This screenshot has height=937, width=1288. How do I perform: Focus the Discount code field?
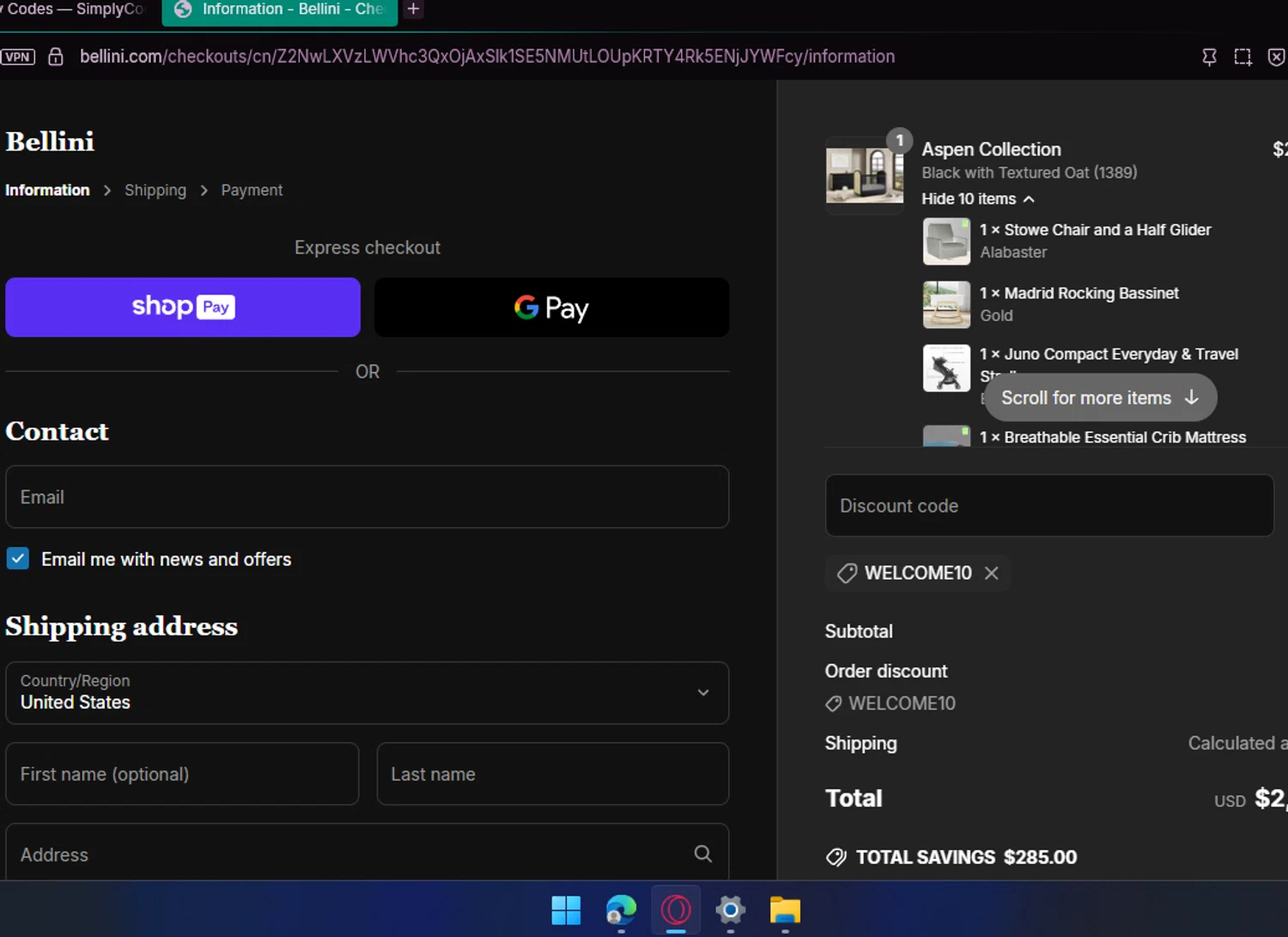click(x=1049, y=506)
